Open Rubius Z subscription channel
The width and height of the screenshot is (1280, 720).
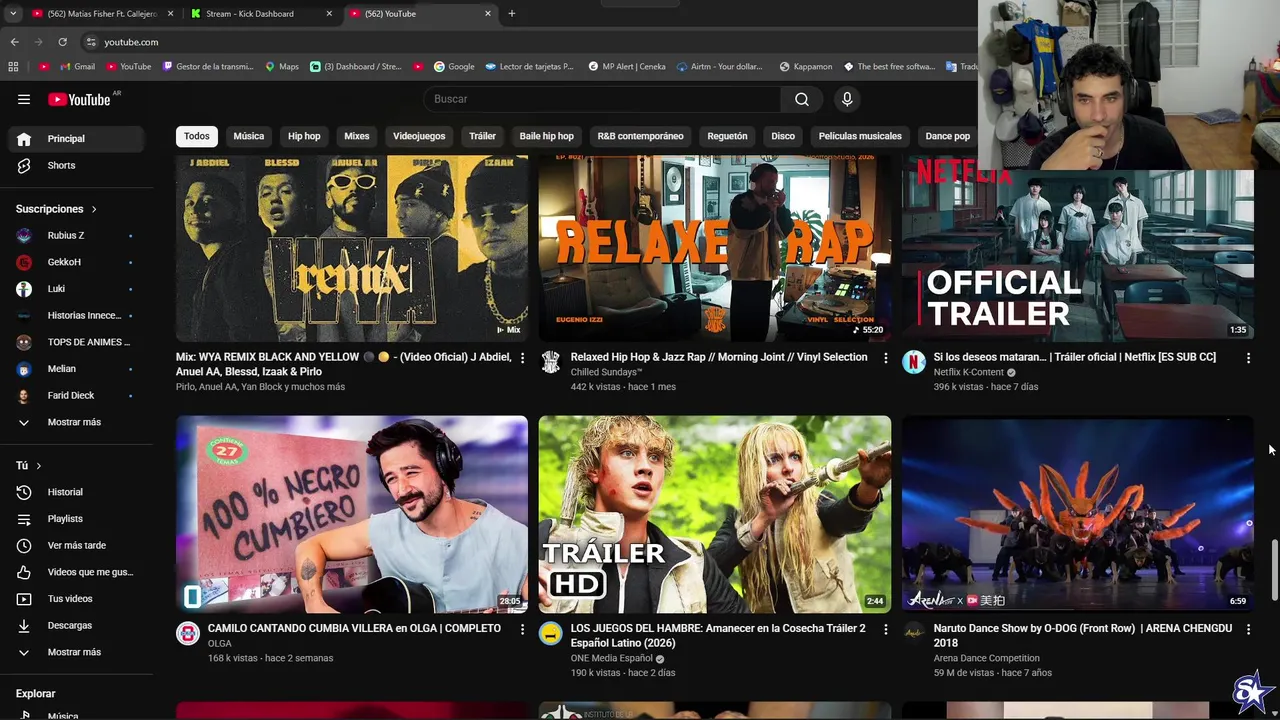pos(76,235)
